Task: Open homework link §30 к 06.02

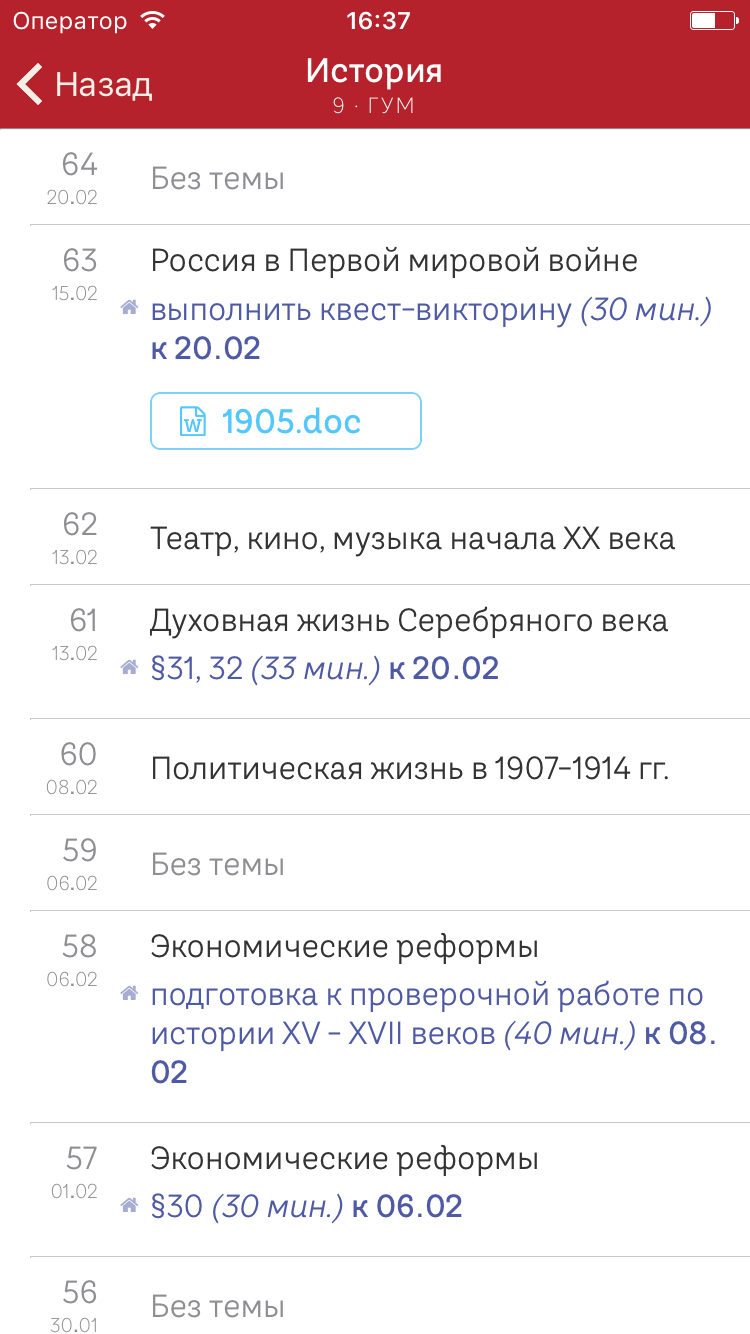Action: 306,1206
